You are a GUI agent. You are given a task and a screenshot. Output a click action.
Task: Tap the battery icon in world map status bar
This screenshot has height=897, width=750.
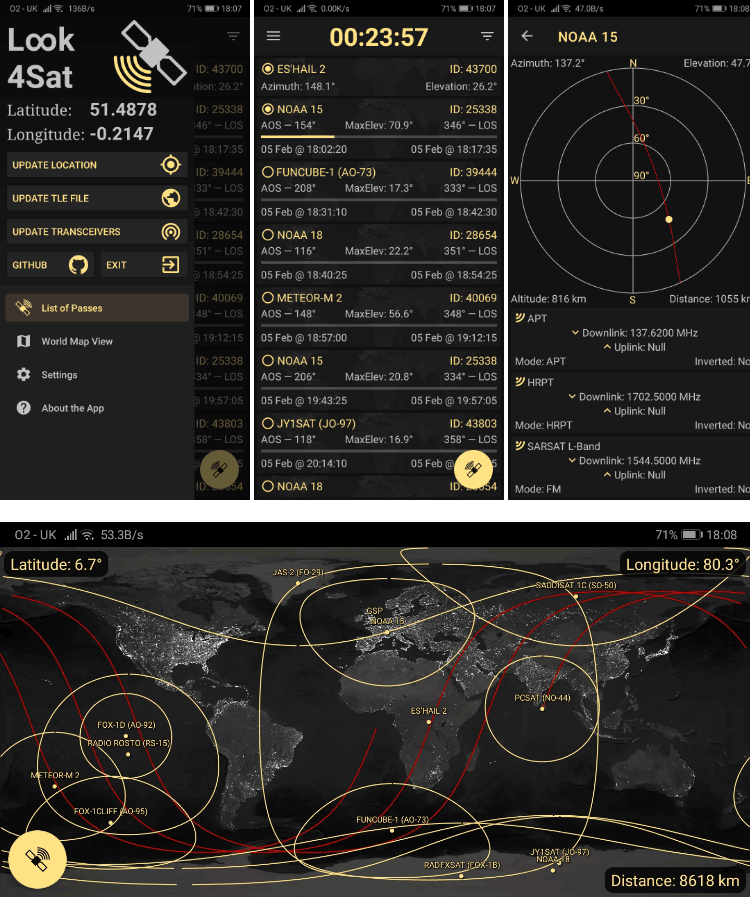pyautogui.click(x=692, y=535)
